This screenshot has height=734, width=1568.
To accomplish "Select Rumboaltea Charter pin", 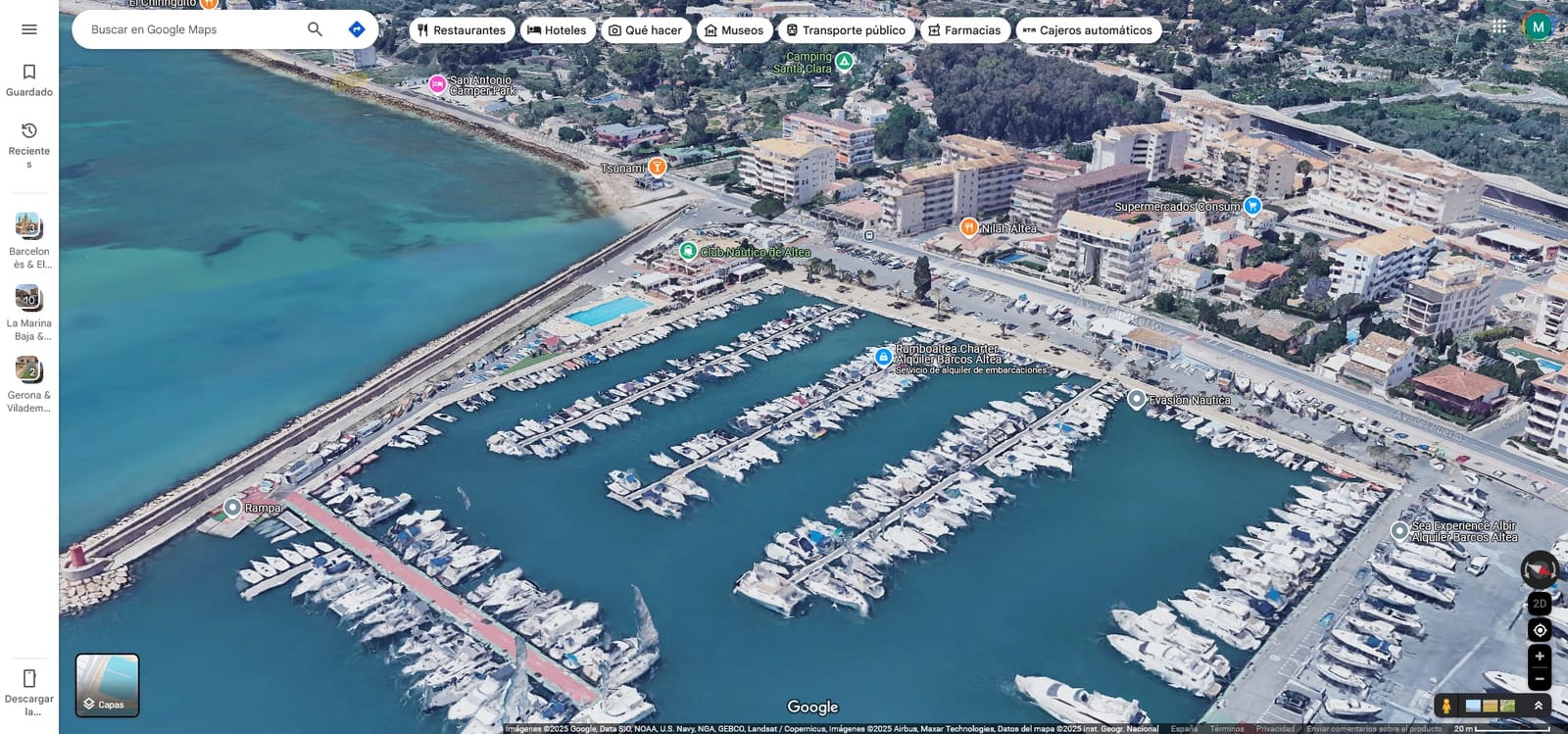I will click(883, 357).
